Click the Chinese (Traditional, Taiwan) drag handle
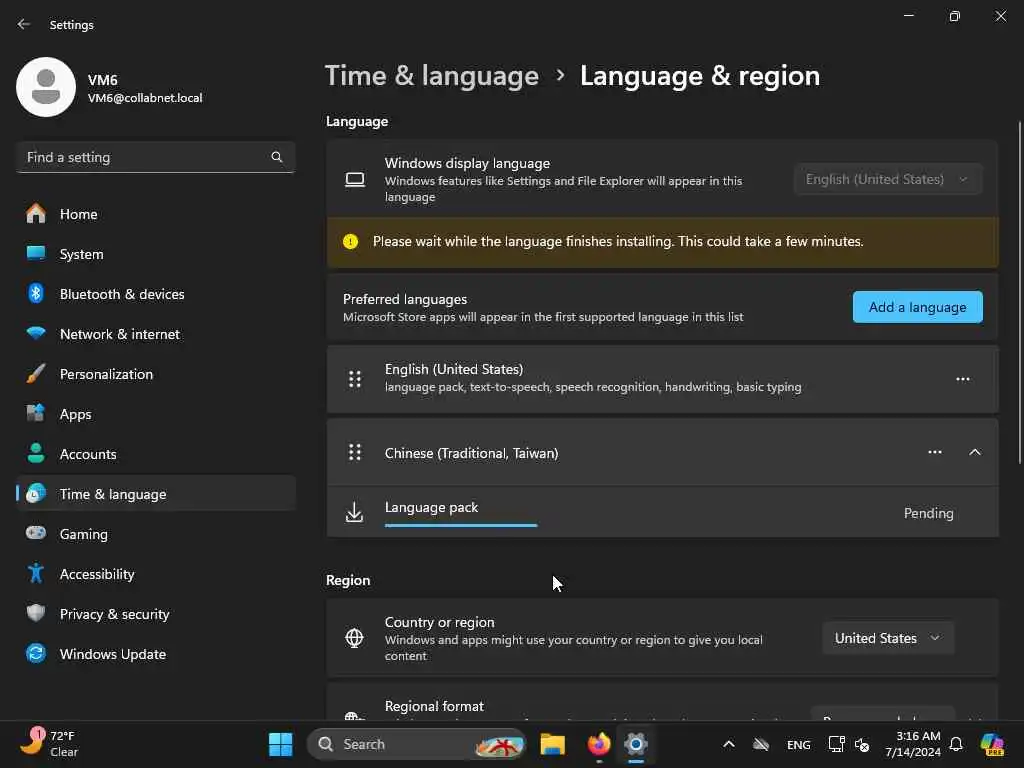Screen dimensions: 1024x768 (x=355, y=452)
